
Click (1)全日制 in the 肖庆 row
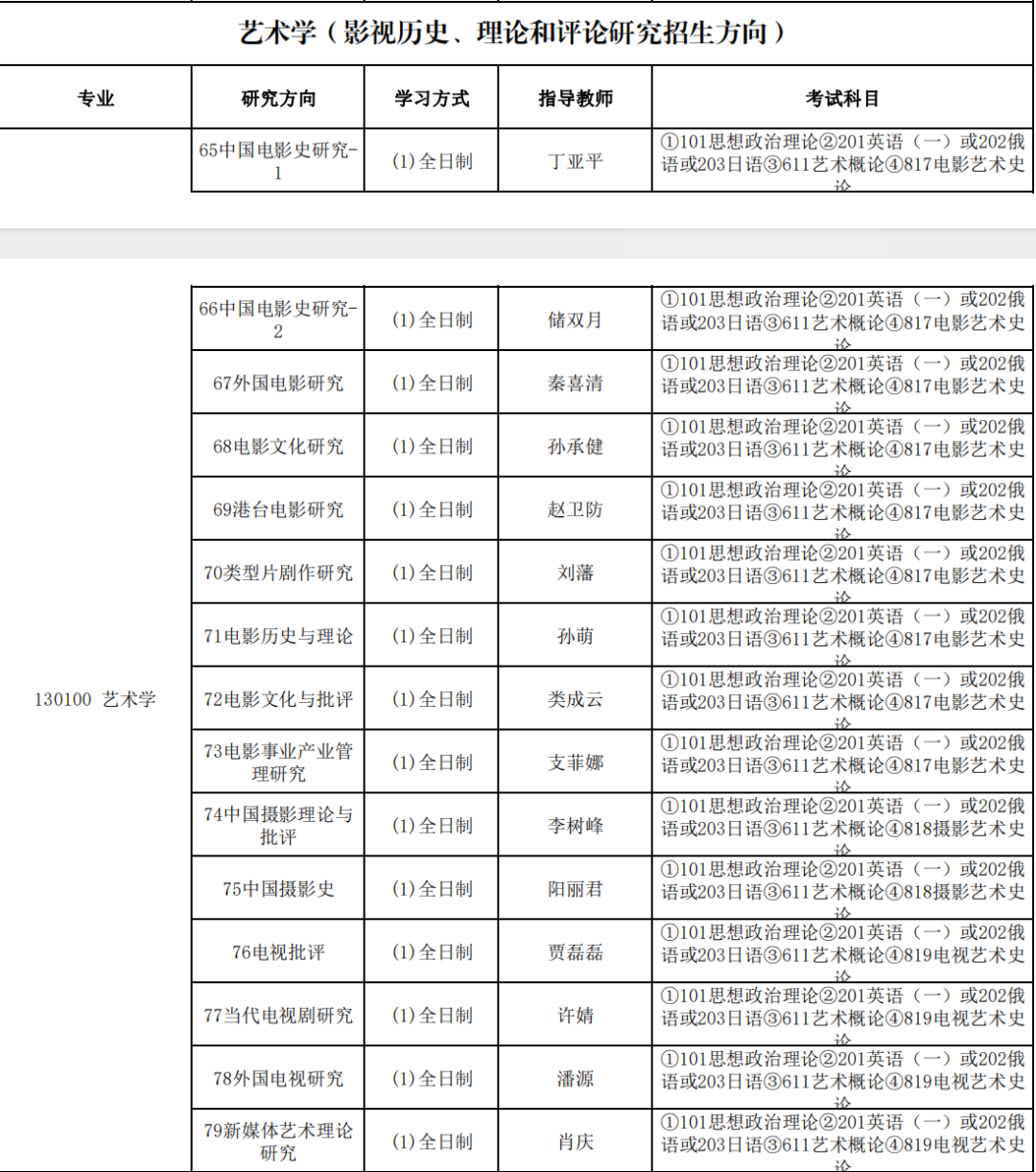coord(432,1142)
